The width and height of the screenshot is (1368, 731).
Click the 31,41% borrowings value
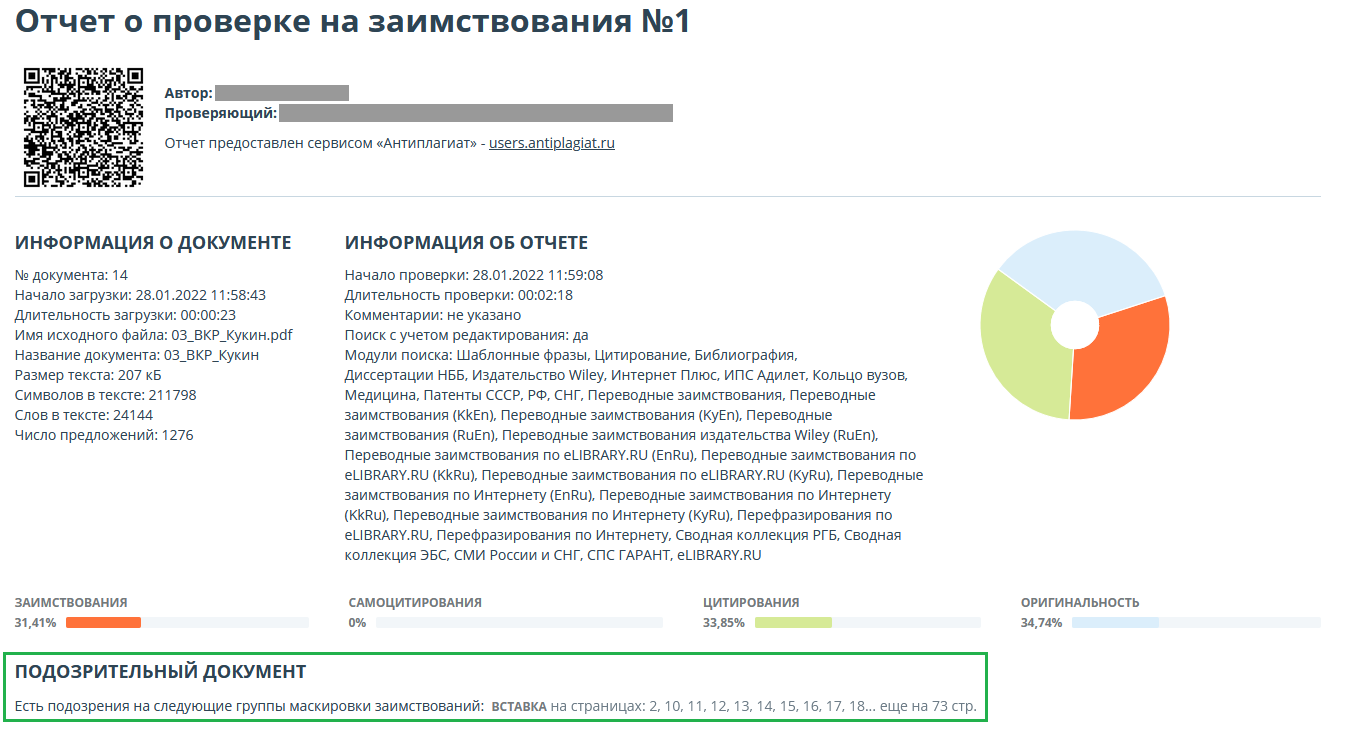coord(36,622)
